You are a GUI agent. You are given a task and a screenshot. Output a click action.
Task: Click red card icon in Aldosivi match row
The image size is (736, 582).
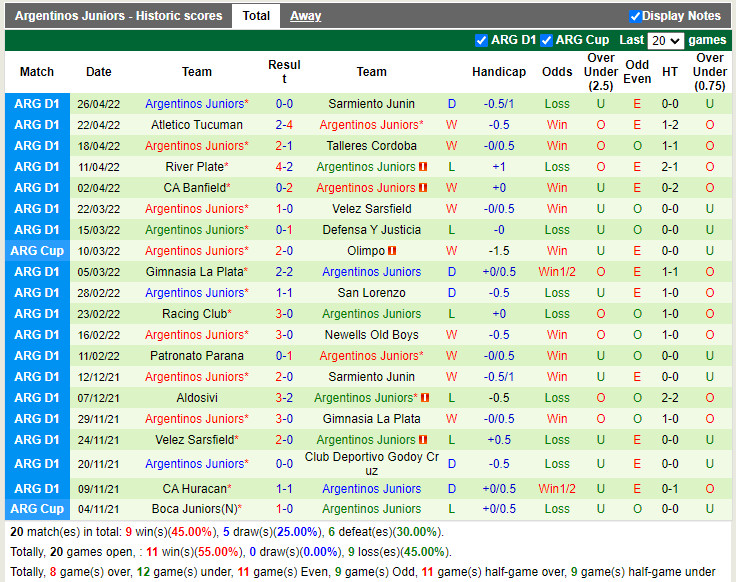tap(423, 398)
